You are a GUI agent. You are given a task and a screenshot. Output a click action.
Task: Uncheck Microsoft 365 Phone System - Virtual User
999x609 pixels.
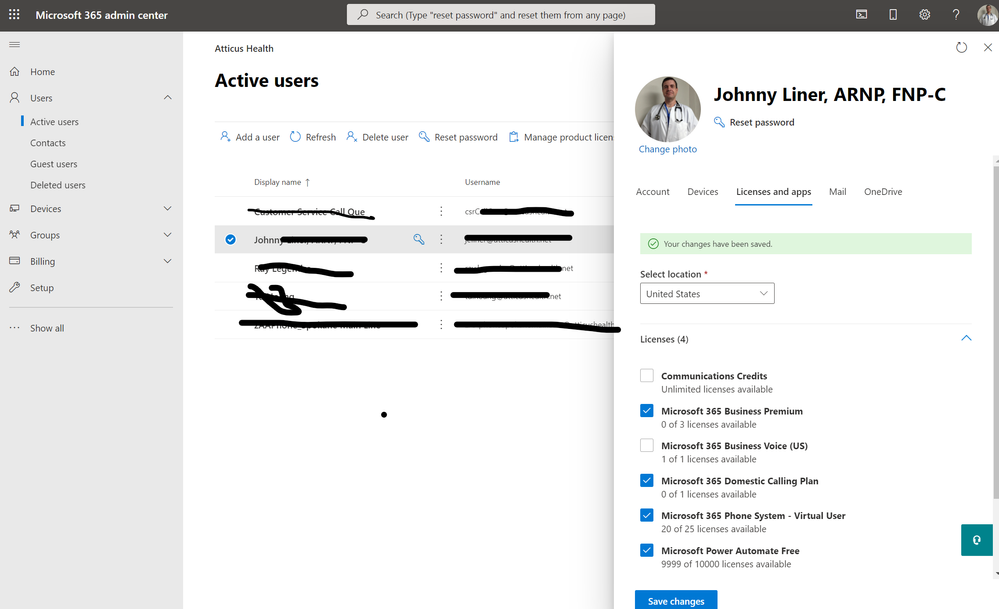[647, 515]
